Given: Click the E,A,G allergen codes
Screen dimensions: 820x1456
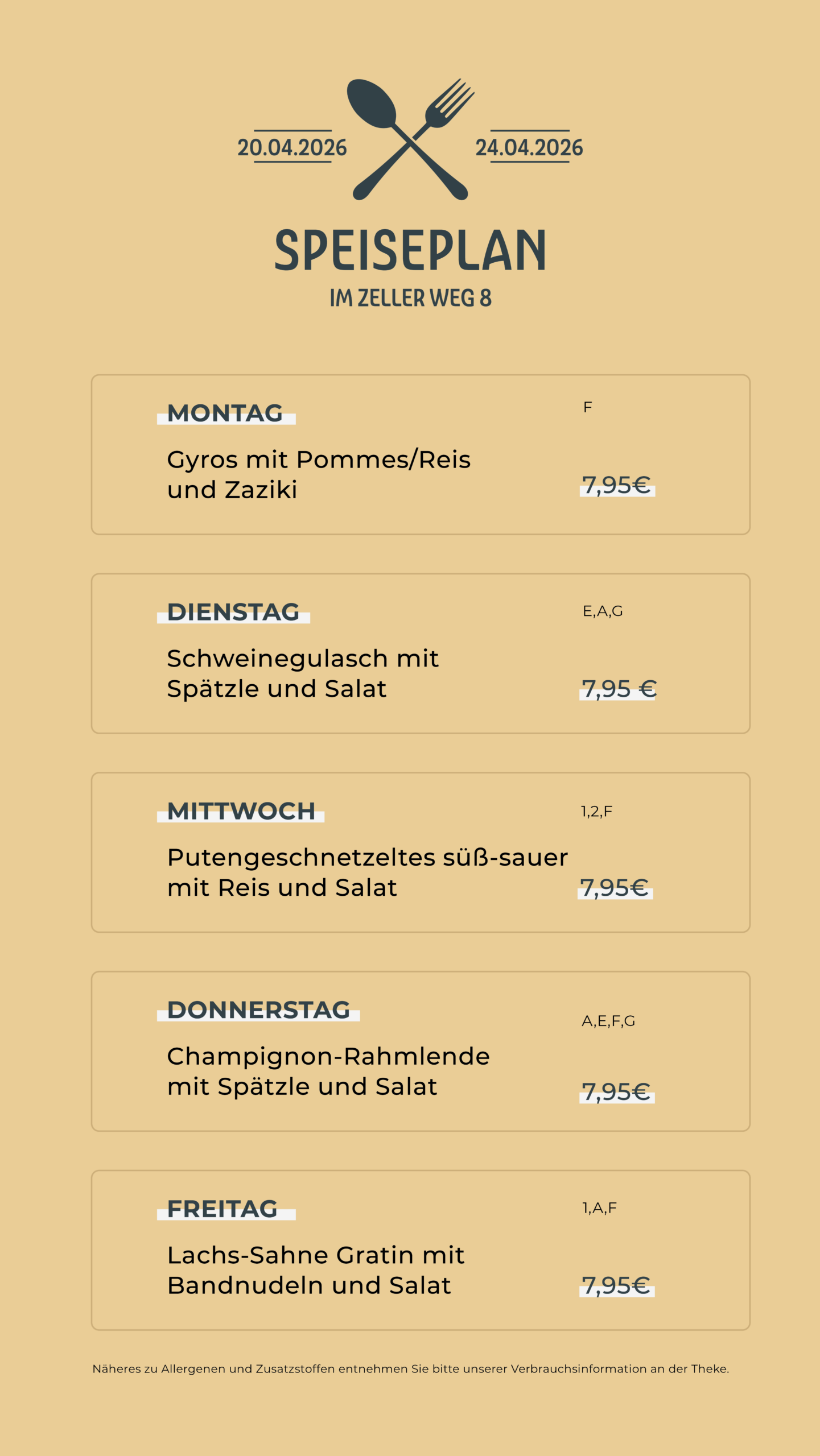Looking at the screenshot, I should click(x=603, y=611).
